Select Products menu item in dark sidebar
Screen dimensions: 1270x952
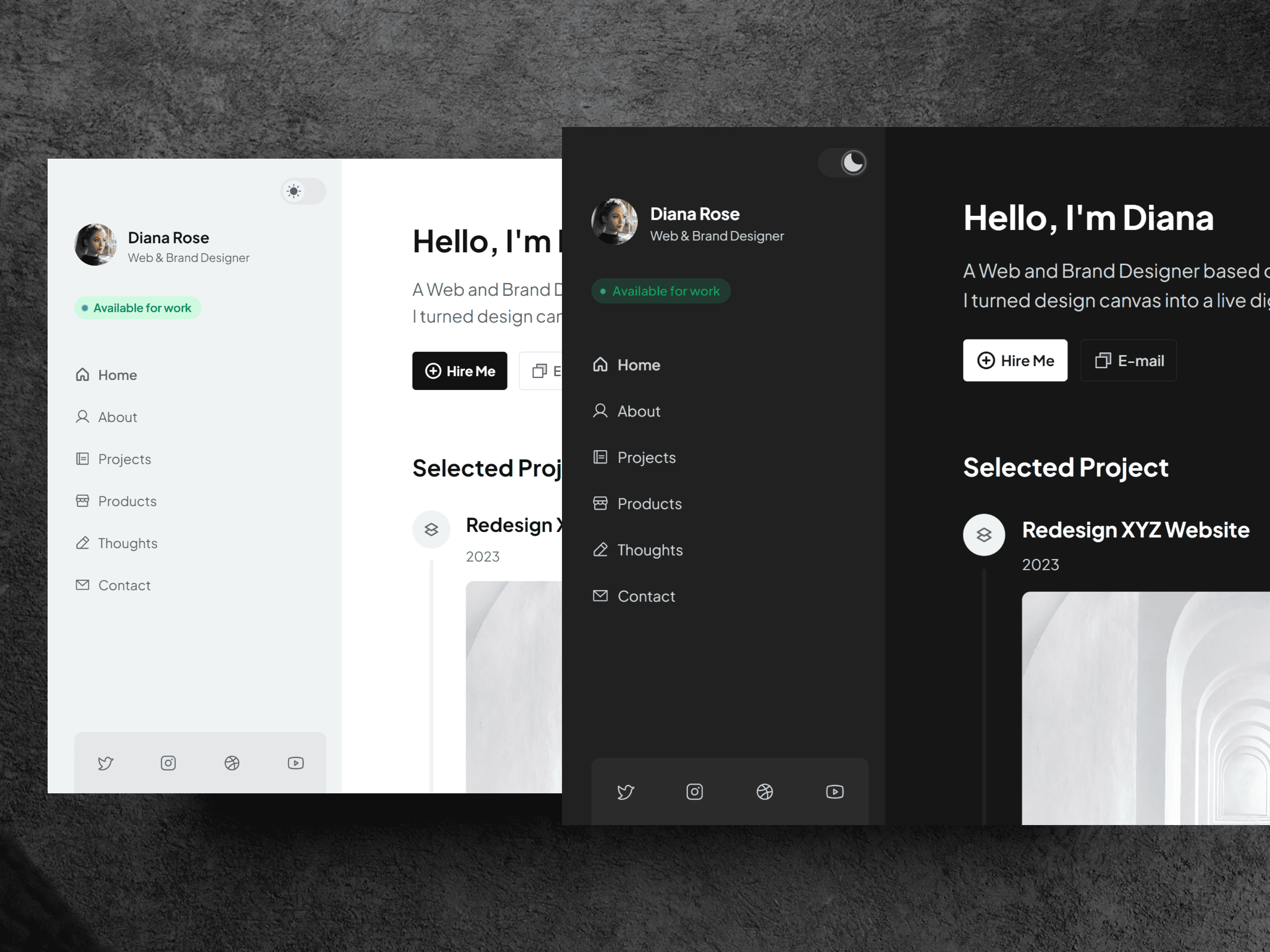[x=649, y=503]
